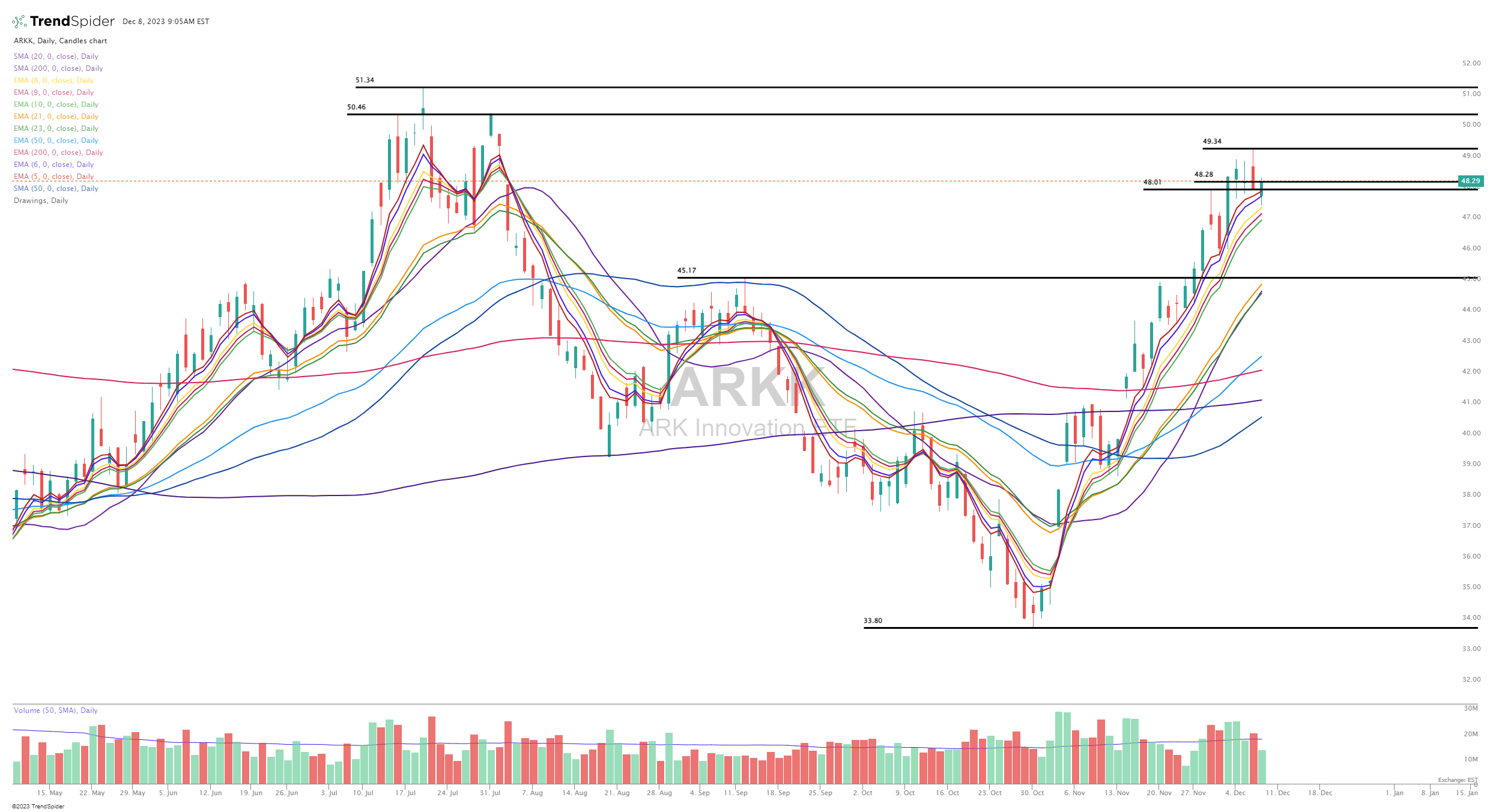This screenshot has height=812, width=1496.
Task: Select the EMA (23, 0, close) legend entry
Action: (56, 129)
